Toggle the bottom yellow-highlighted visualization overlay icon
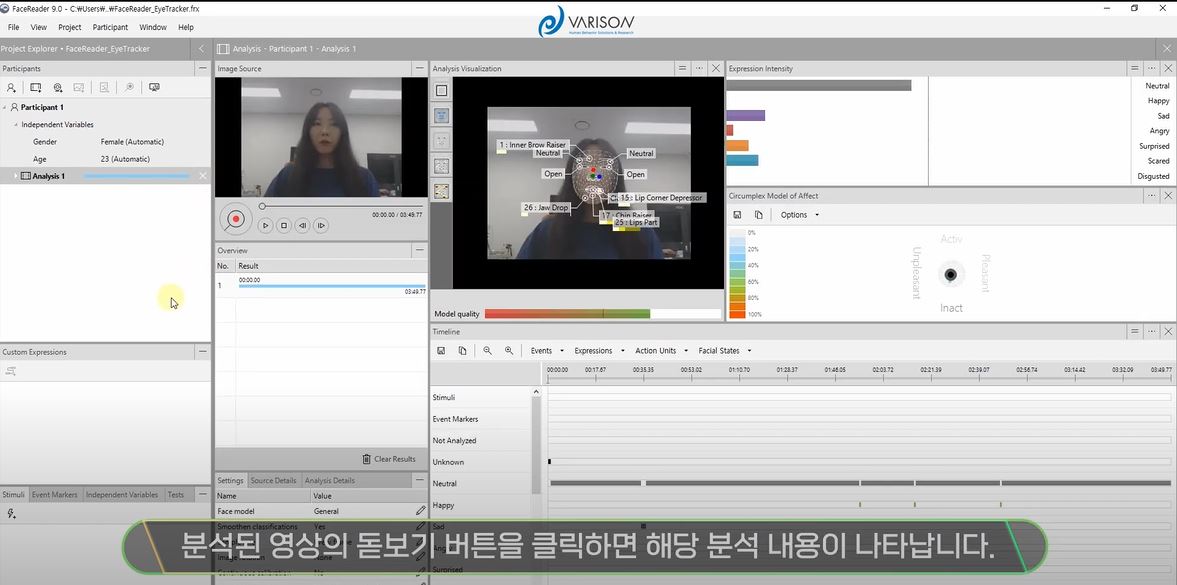This screenshot has height=585, width=1177. click(x=441, y=191)
